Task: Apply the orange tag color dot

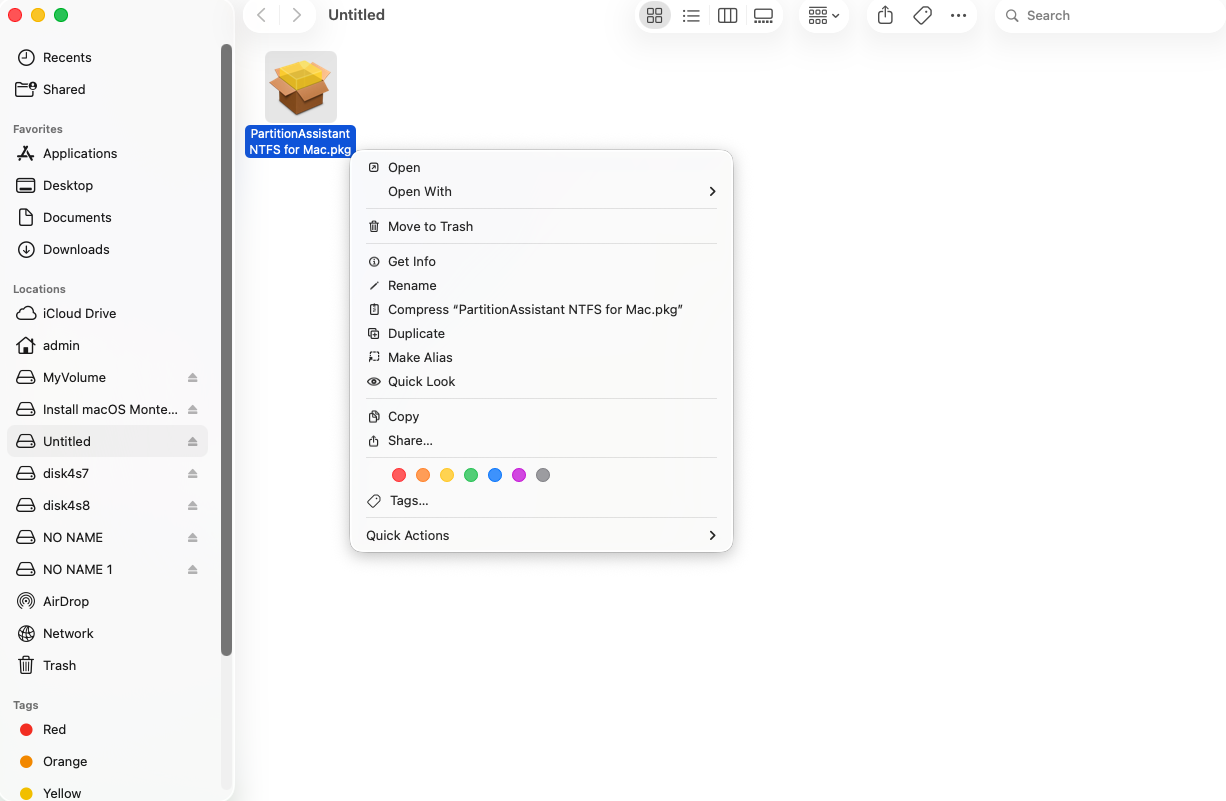Action: coord(423,475)
